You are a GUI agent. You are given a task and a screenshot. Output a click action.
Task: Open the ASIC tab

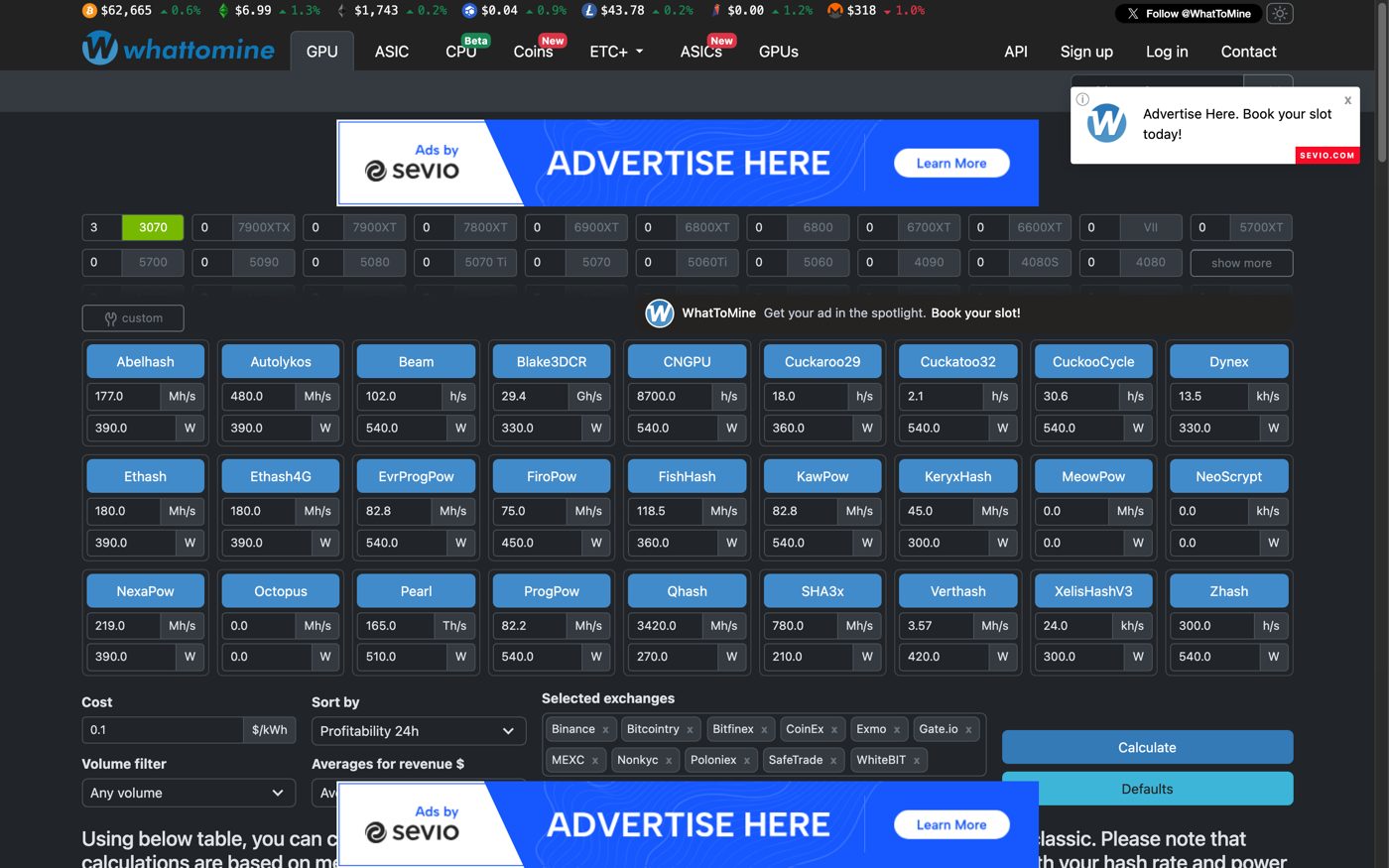coord(392,52)
